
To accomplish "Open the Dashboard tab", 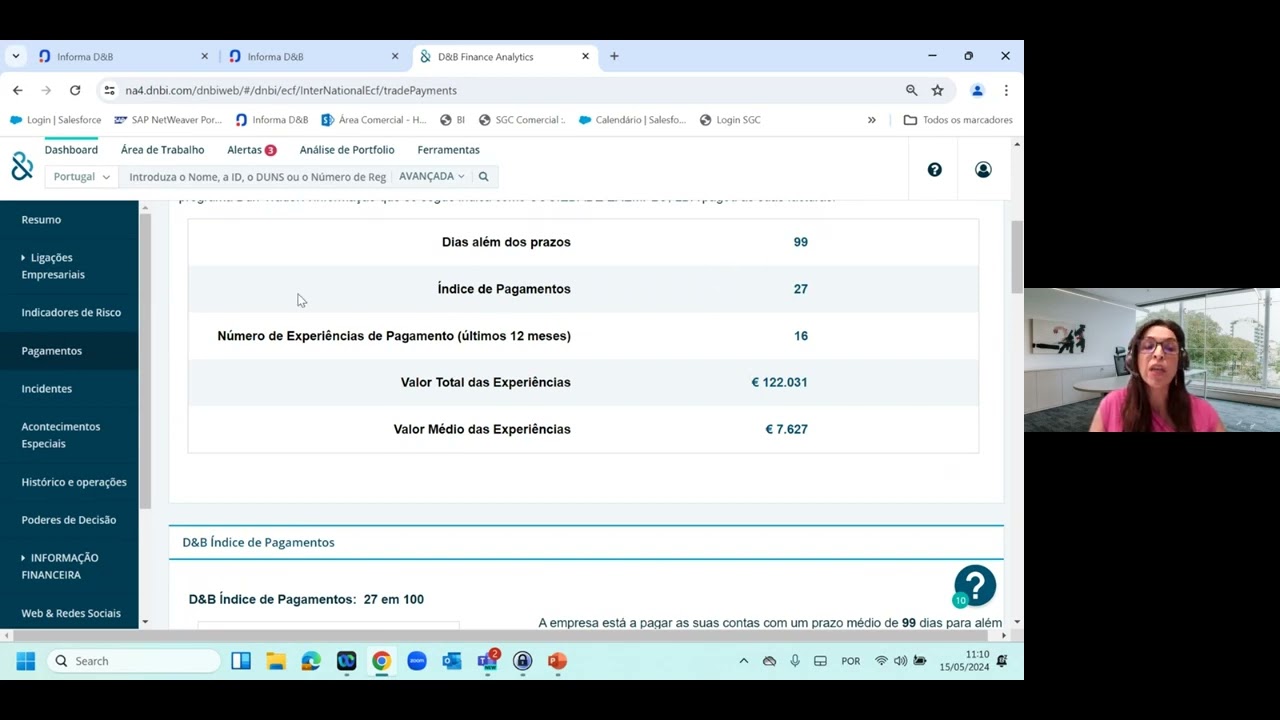I will click(71, 150).
